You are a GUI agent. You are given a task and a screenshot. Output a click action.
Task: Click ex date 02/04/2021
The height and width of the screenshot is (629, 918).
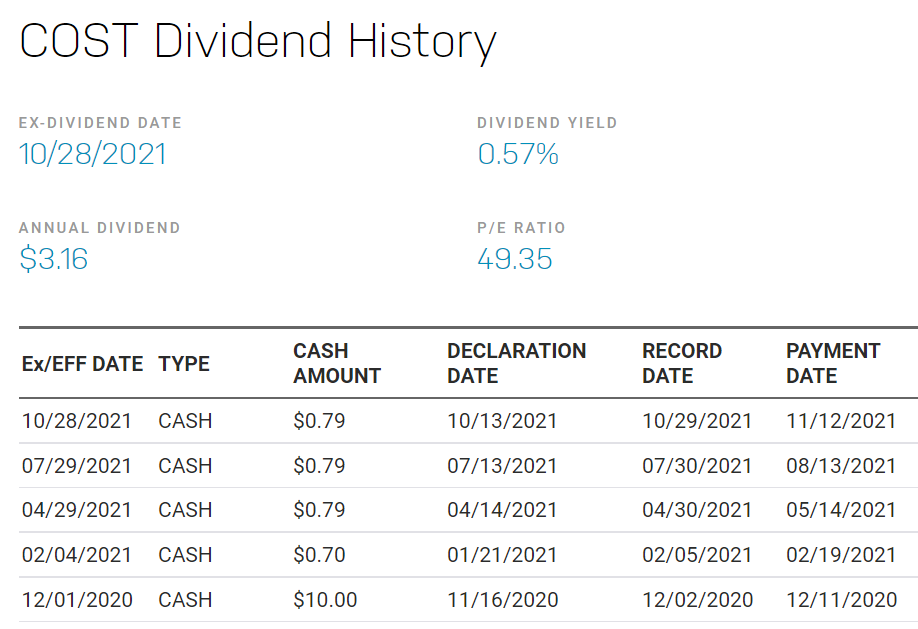pyautogui.click(x=77, y=555)
